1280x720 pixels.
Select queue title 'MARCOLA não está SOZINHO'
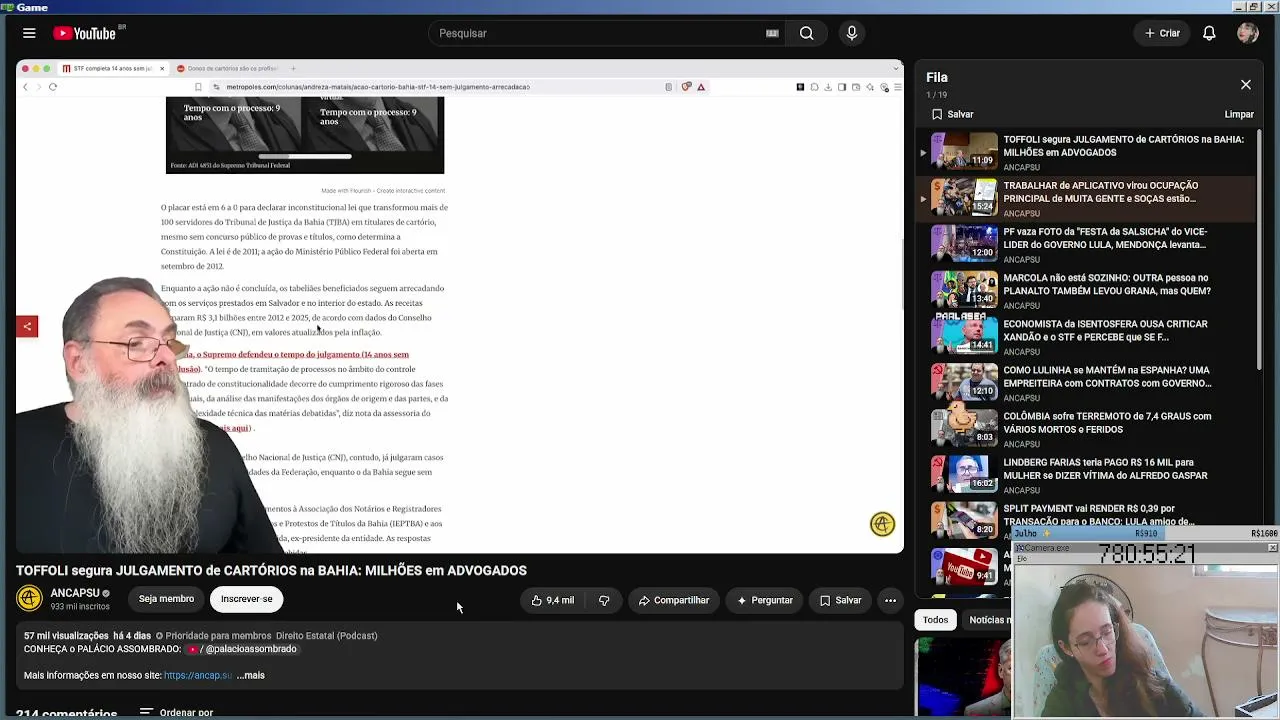coord(1107,284)
